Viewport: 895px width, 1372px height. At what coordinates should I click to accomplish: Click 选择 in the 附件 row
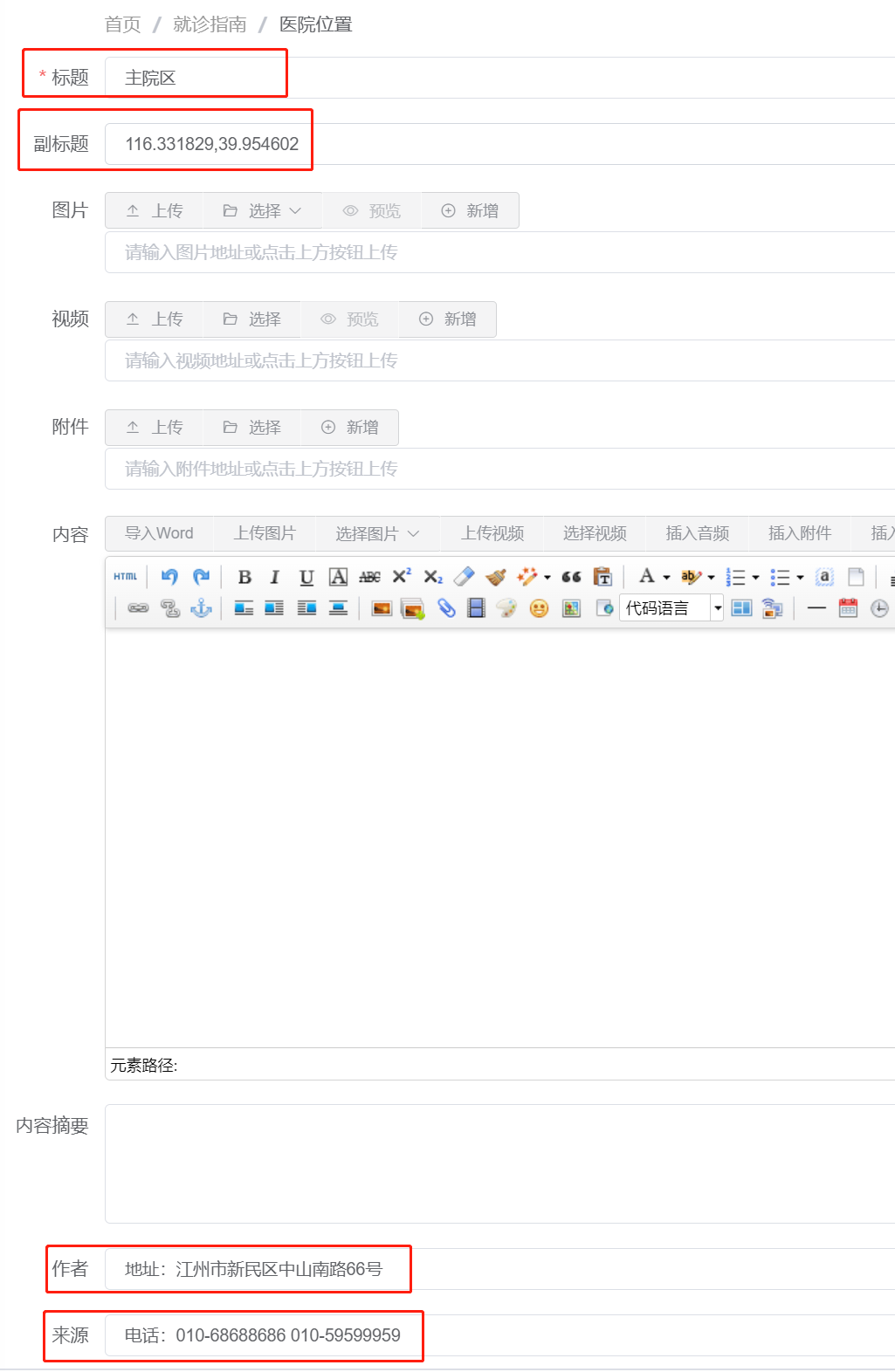(252, 428)
